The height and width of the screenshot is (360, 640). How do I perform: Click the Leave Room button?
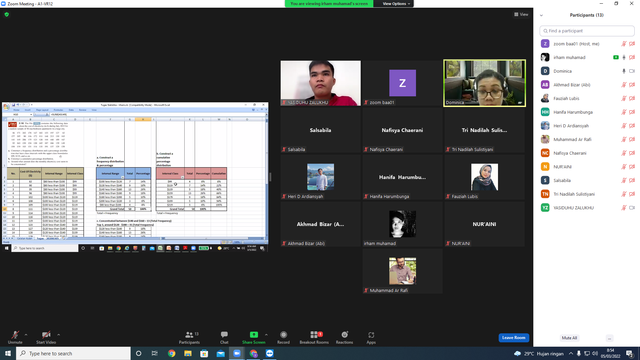(513, 338)
